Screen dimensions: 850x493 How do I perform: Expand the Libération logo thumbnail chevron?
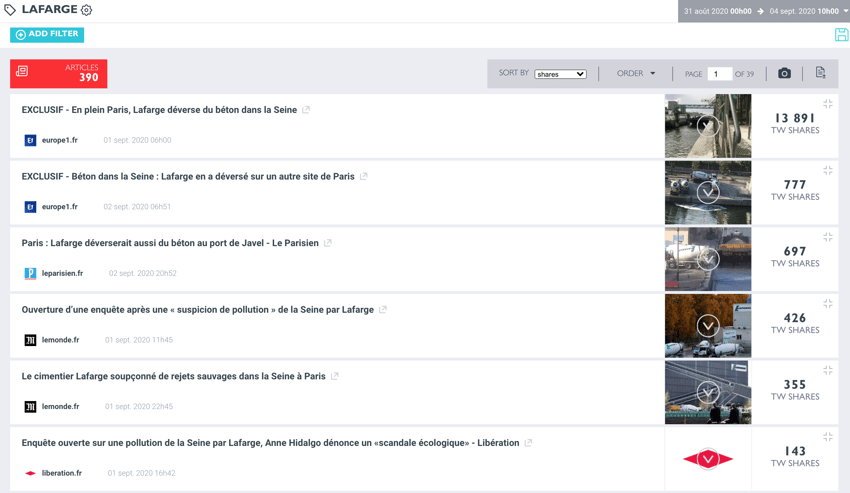[708, 459]
